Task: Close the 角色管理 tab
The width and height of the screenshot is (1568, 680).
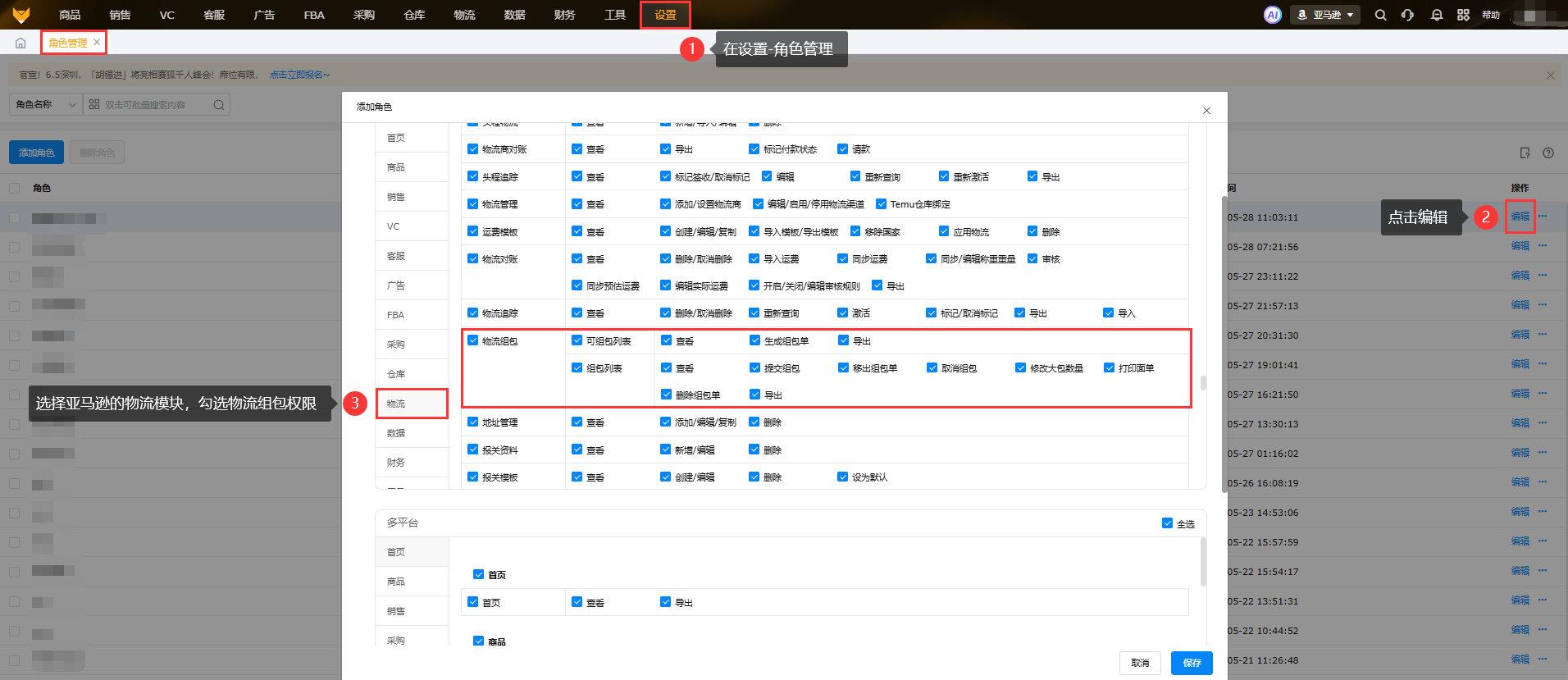Action: [97, 42]
